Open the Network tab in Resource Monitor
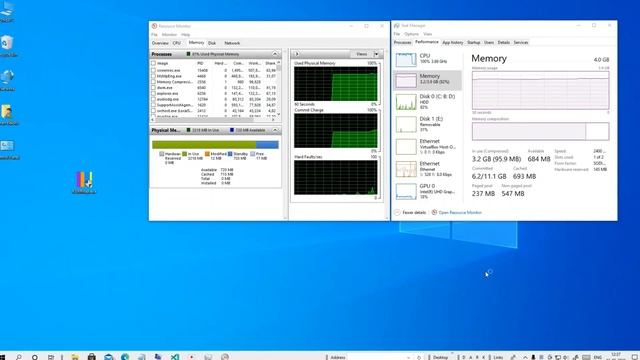The height and width of the screenshot is (360, 640). click(232, 43)
